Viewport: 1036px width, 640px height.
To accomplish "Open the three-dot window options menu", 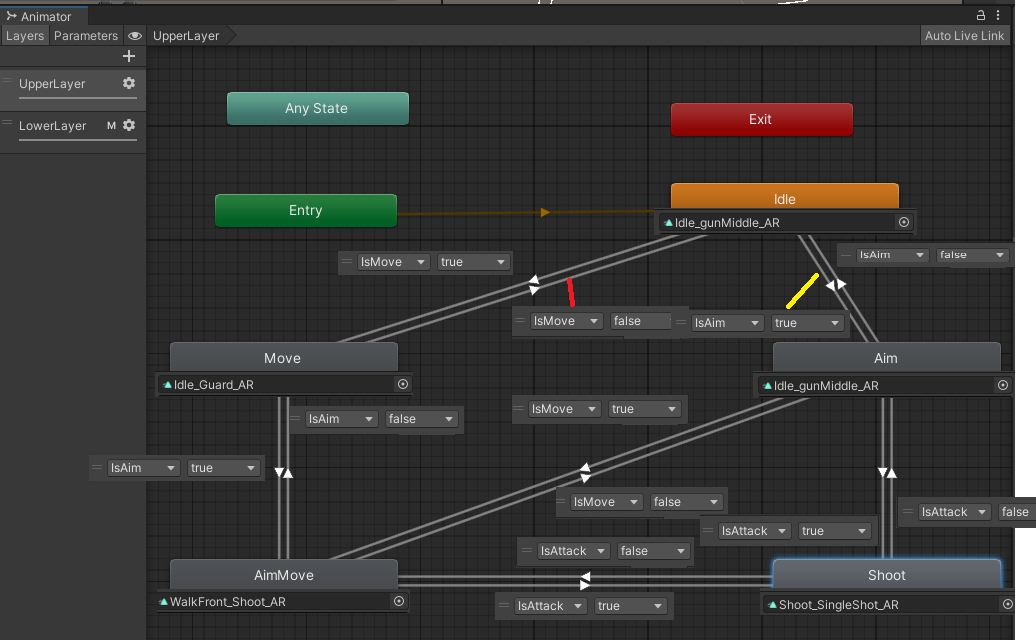I will point(998,15).
